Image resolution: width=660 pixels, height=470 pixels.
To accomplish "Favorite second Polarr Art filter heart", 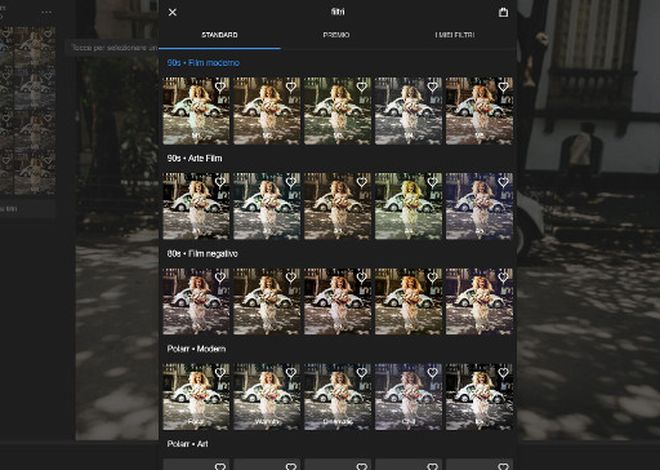I will (x=291, y=466).
